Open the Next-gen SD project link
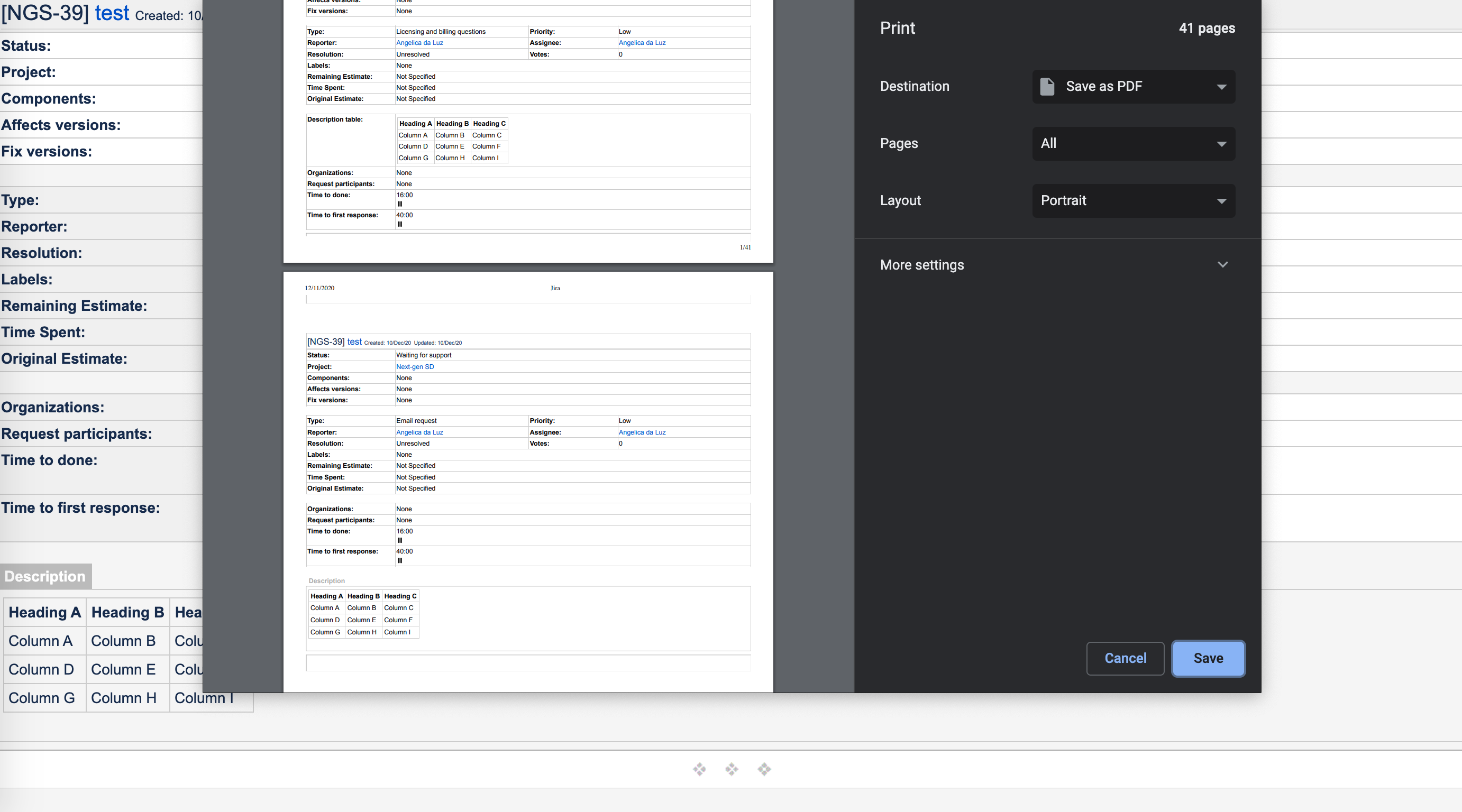This screenshot has width=1462, height=812. click(x=415, y=367)
